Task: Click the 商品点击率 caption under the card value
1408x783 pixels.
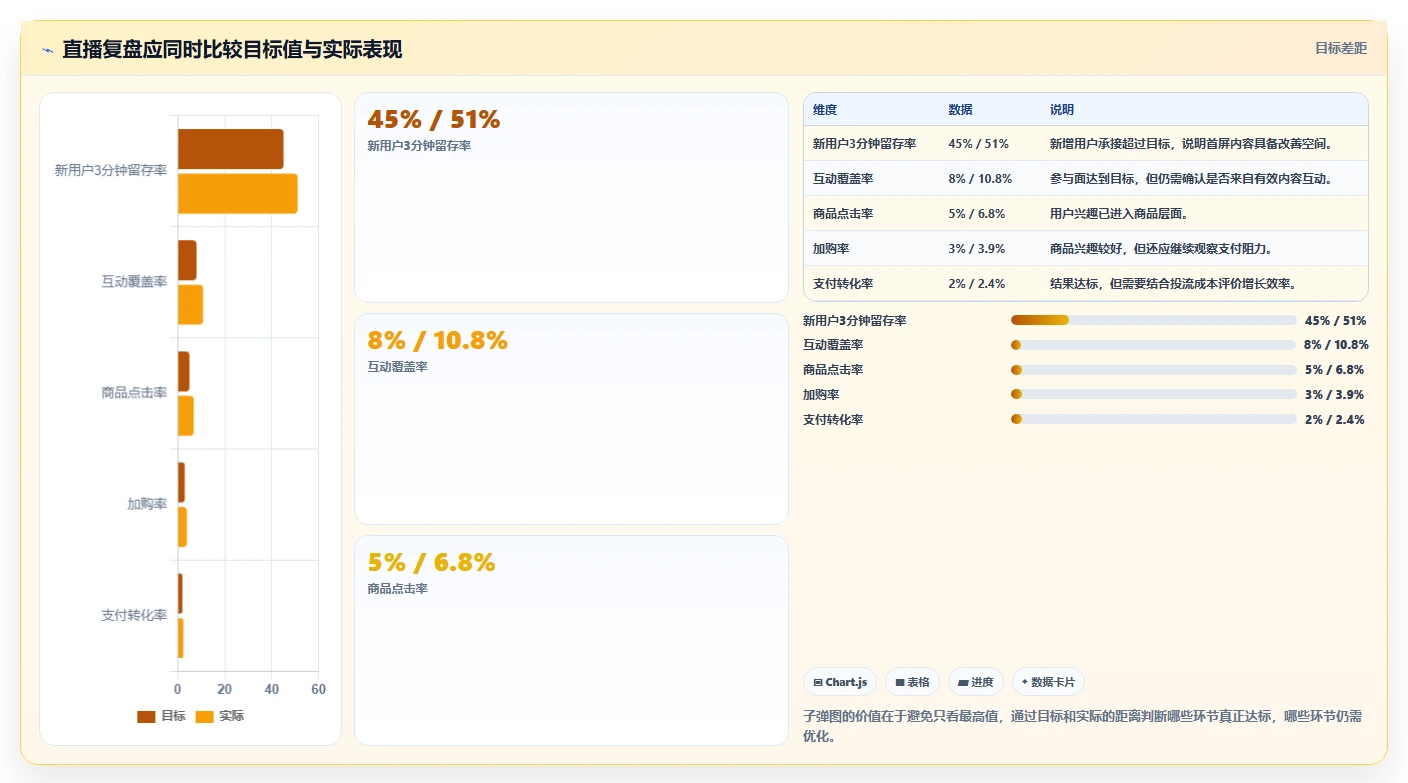Action: pyautogui.click(x=397, y=589)
